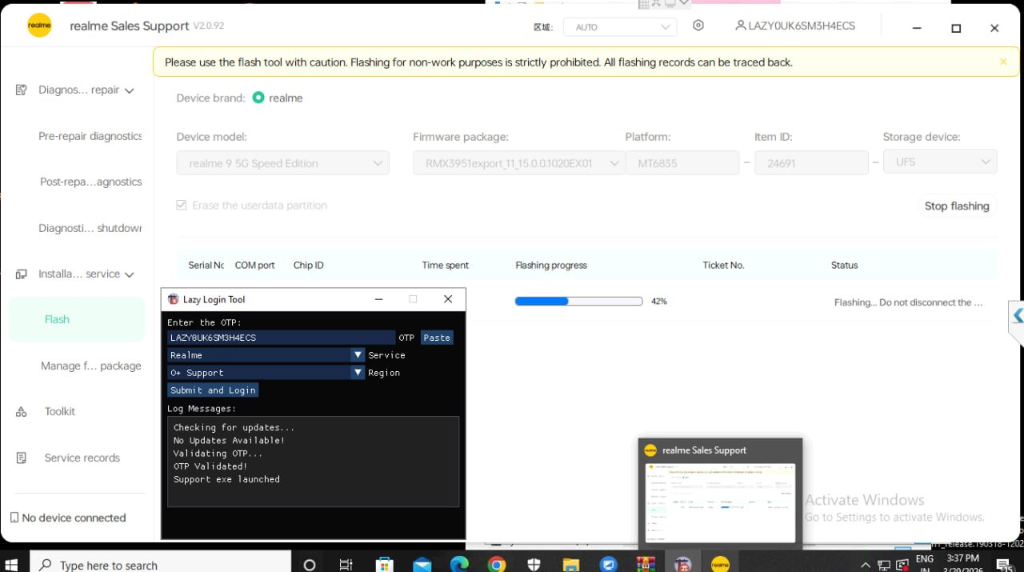Open Post-repair diagnostics in the sidebar

(x=91, y=182)
